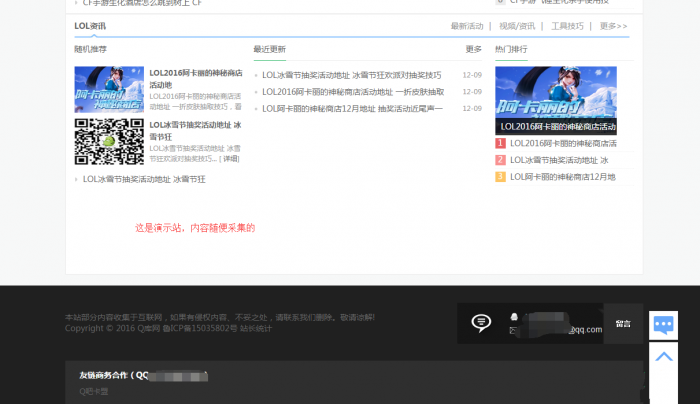This screenshot has width=700, height=404.
Task: Click the red rank 1 badge
Action: coord(500,143)
